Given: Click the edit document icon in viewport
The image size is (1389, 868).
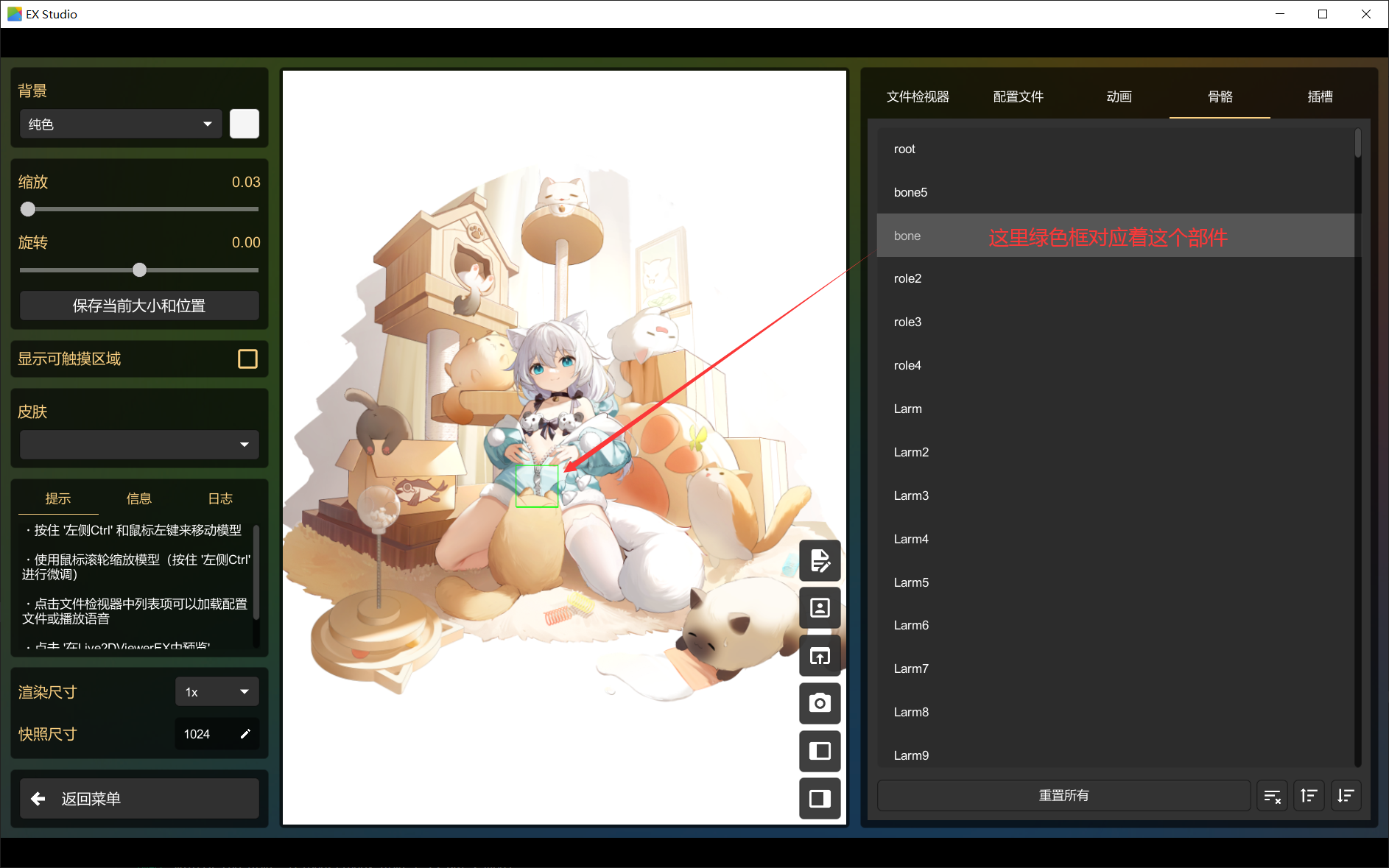Looking at the screenshot, I should 820,560.
